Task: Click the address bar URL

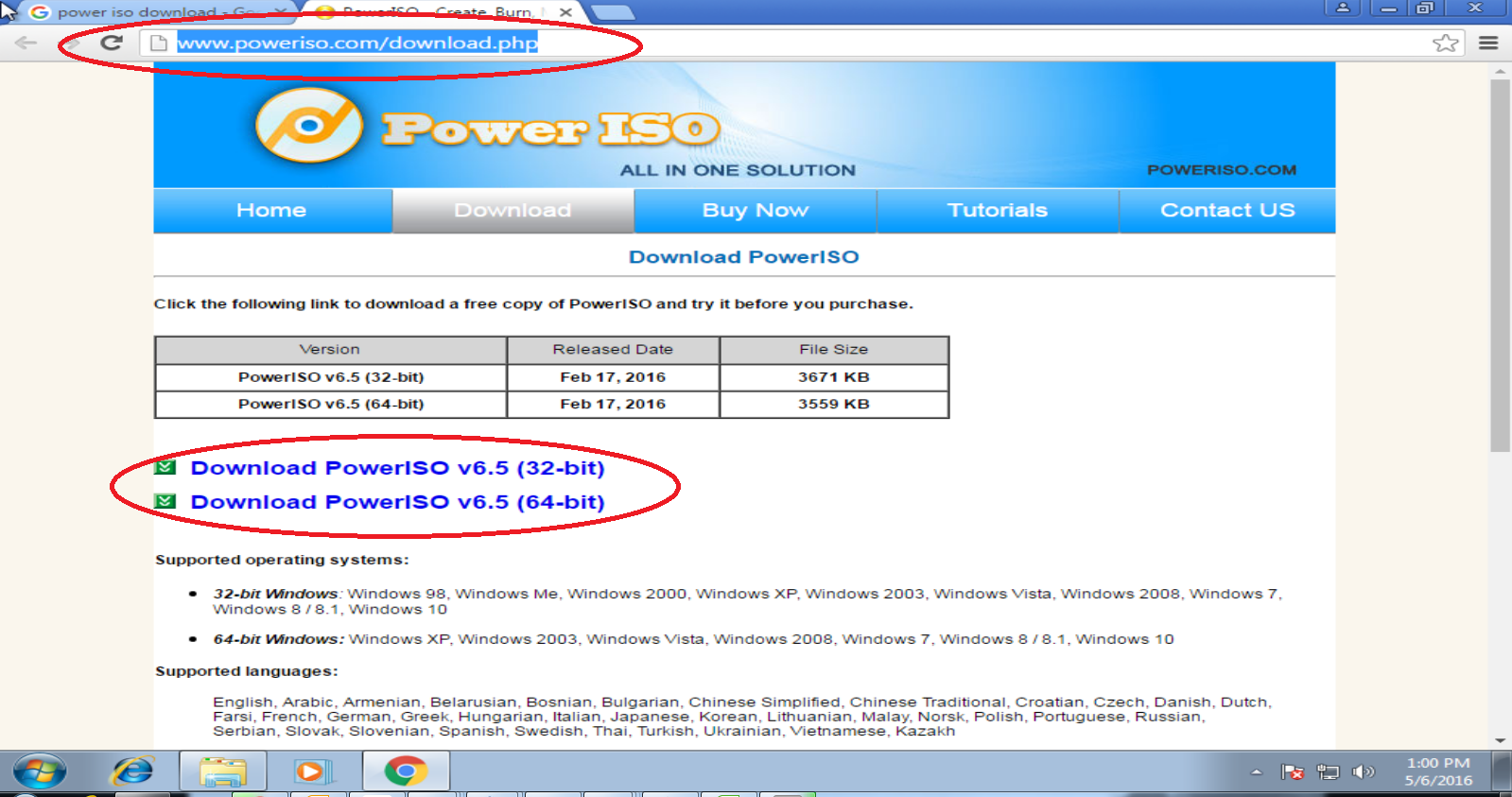Action: click(x=357, y=43)
